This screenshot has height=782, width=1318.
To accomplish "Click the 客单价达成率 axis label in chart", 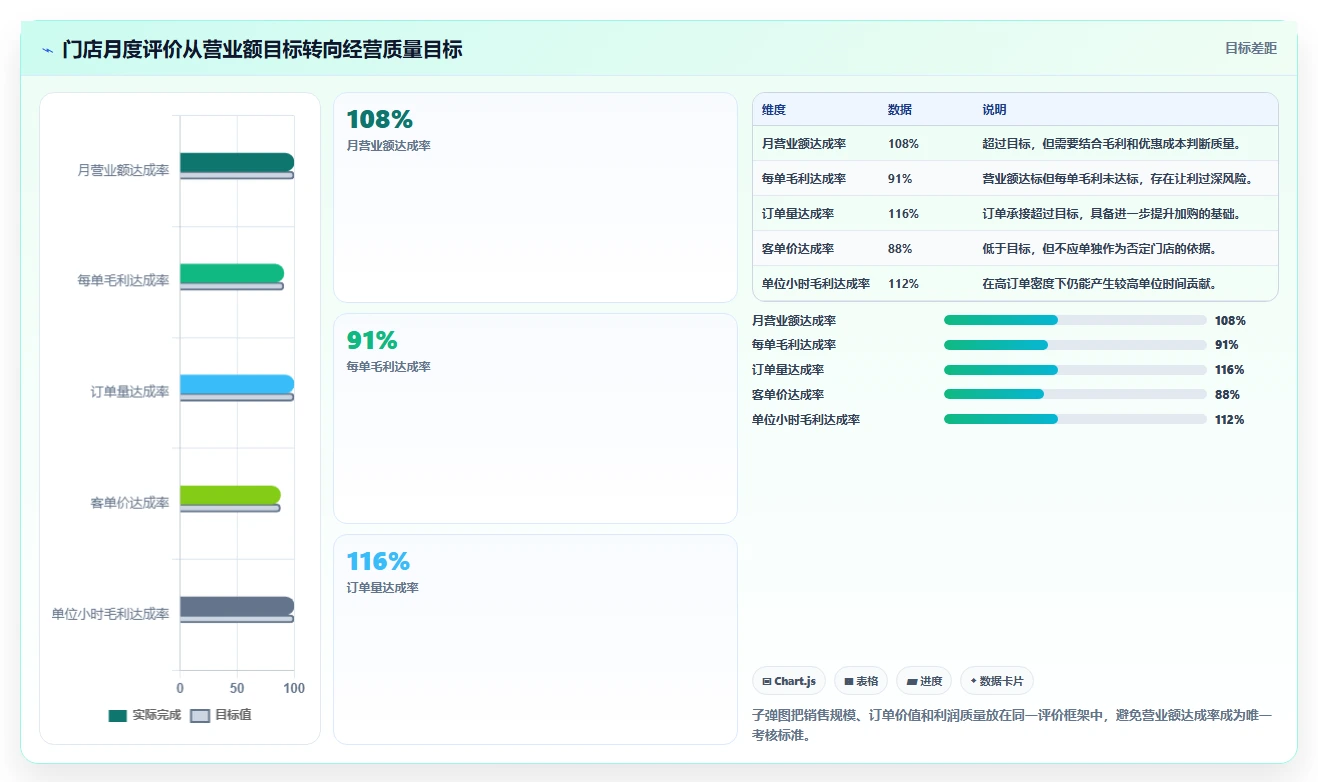I will point(130,503).
